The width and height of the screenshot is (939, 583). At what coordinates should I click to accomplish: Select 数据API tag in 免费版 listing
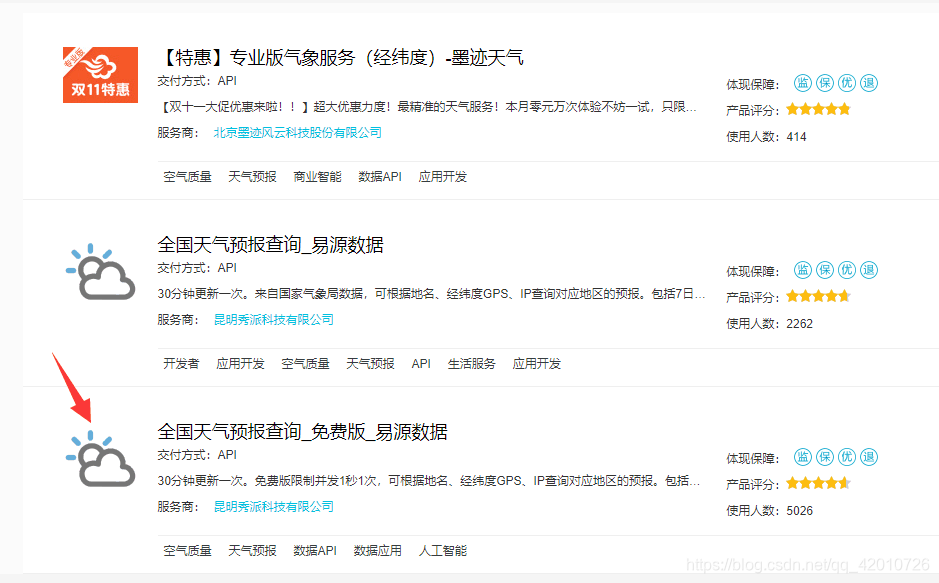coord(315,551)
